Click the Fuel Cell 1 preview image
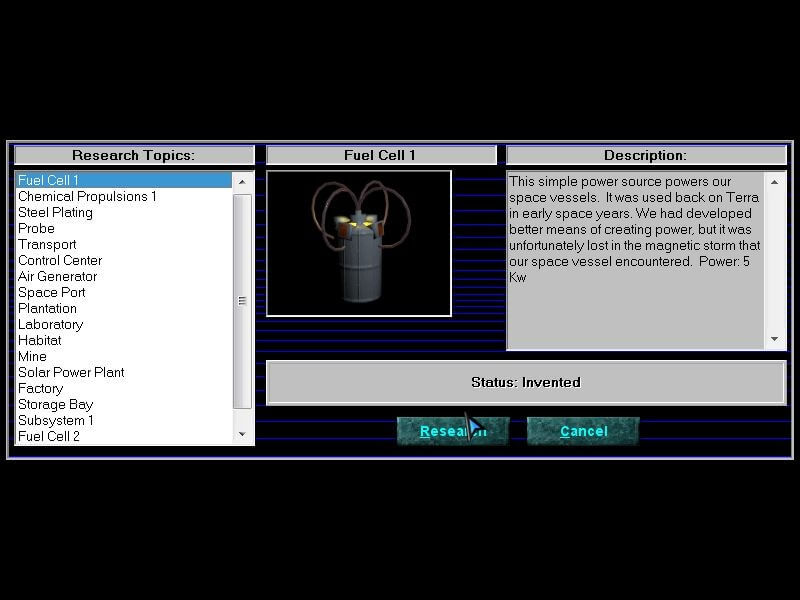This screenshot has height=600, width=800. [359, 244]
